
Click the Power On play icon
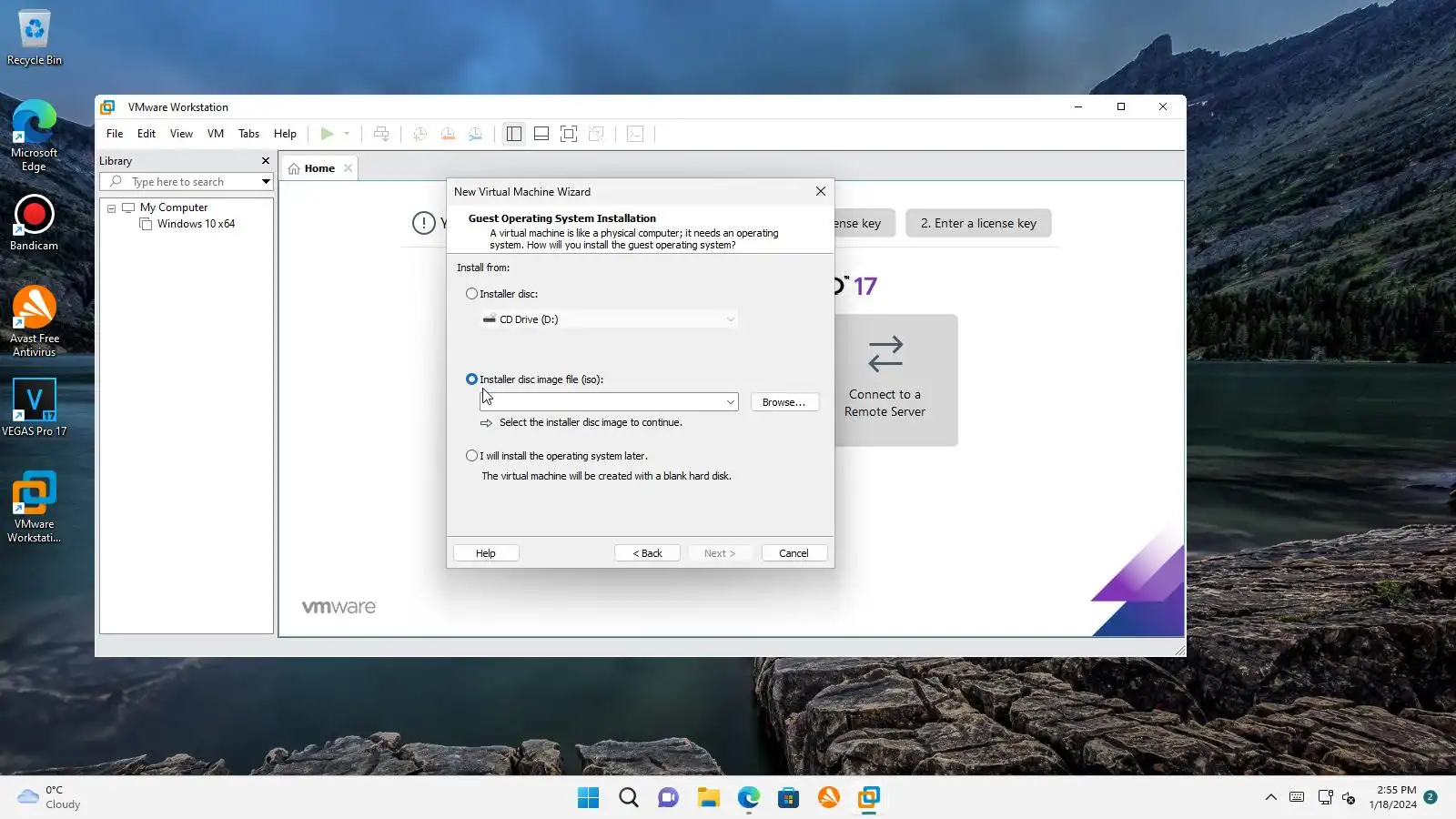click(327, 134)
